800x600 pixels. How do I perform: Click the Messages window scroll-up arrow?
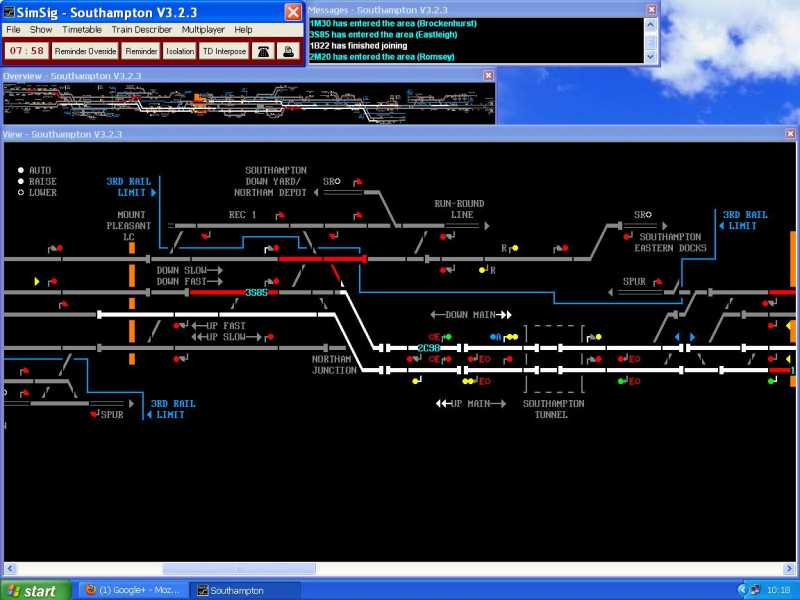point(651,24)
